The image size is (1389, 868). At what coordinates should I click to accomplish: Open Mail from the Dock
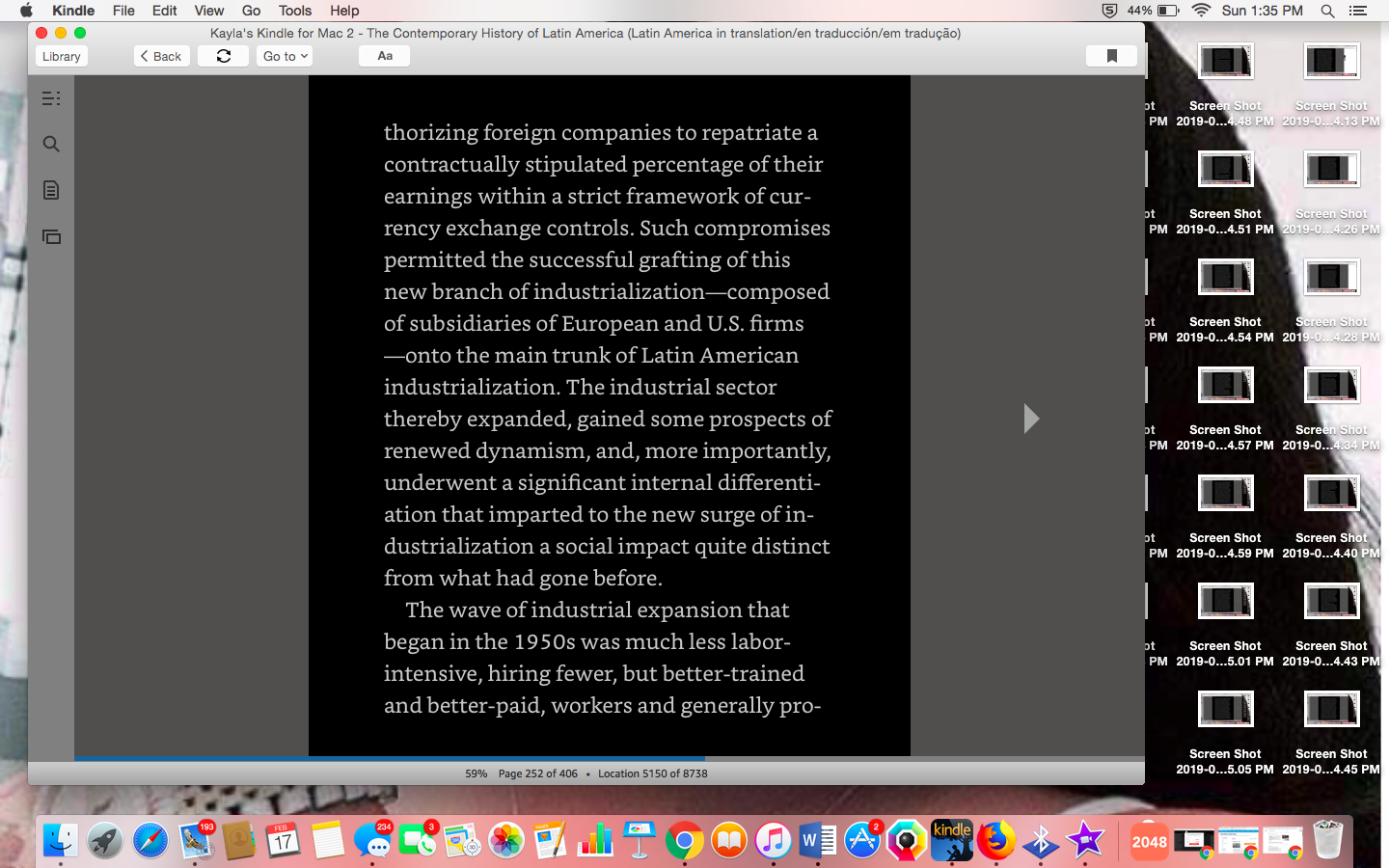point(195,840)
